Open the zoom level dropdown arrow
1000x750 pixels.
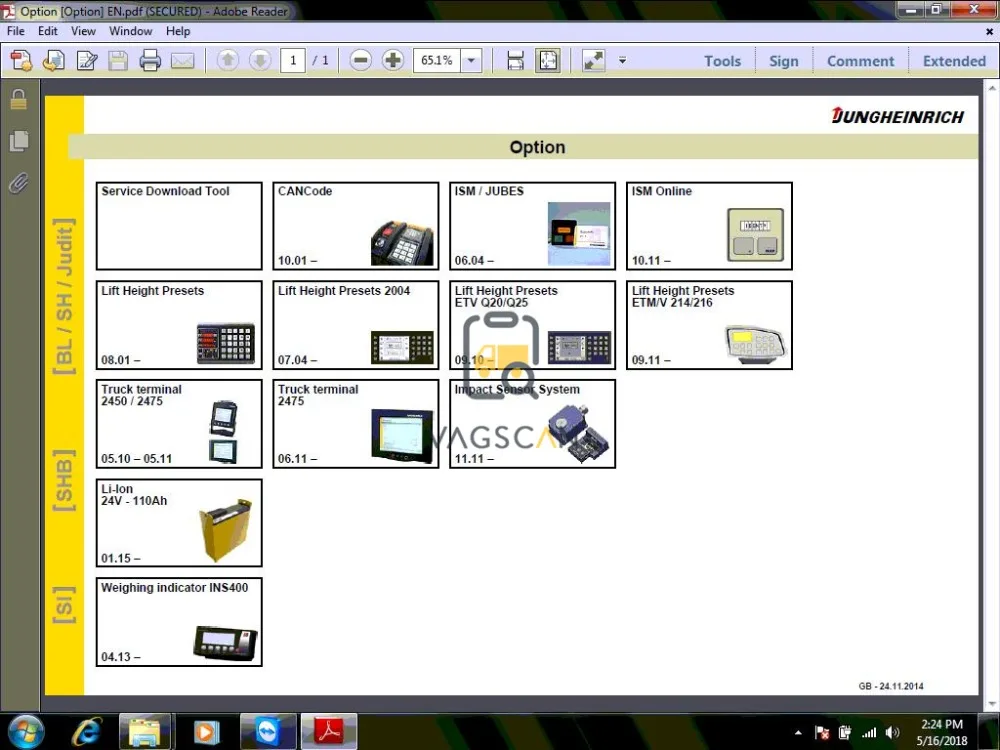(471, 61)
